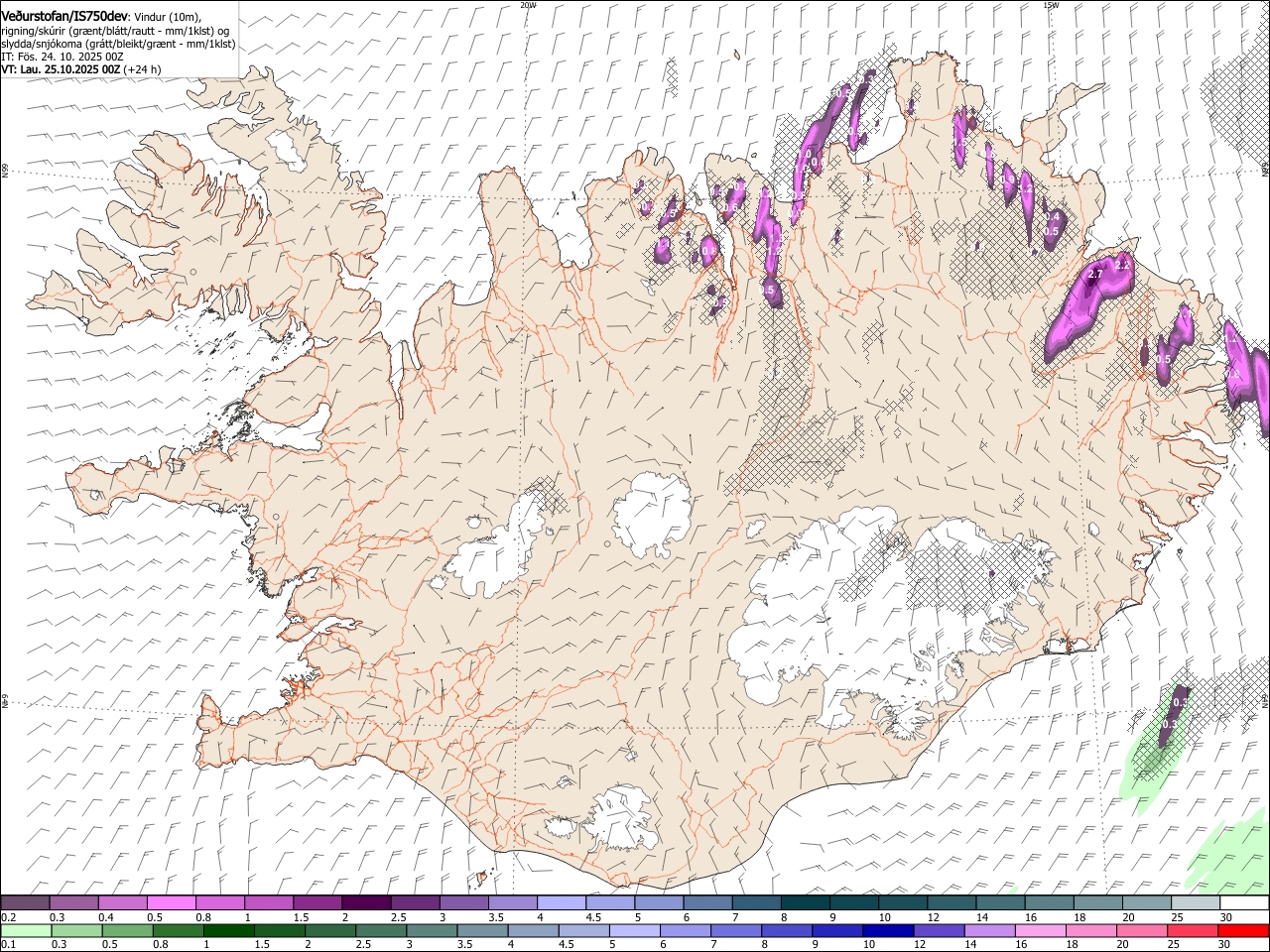The width and height of the screenshot is (1270, 952).
Task: Click the 'rigning/skúrir' legend description line
Action: coord(117,31)
